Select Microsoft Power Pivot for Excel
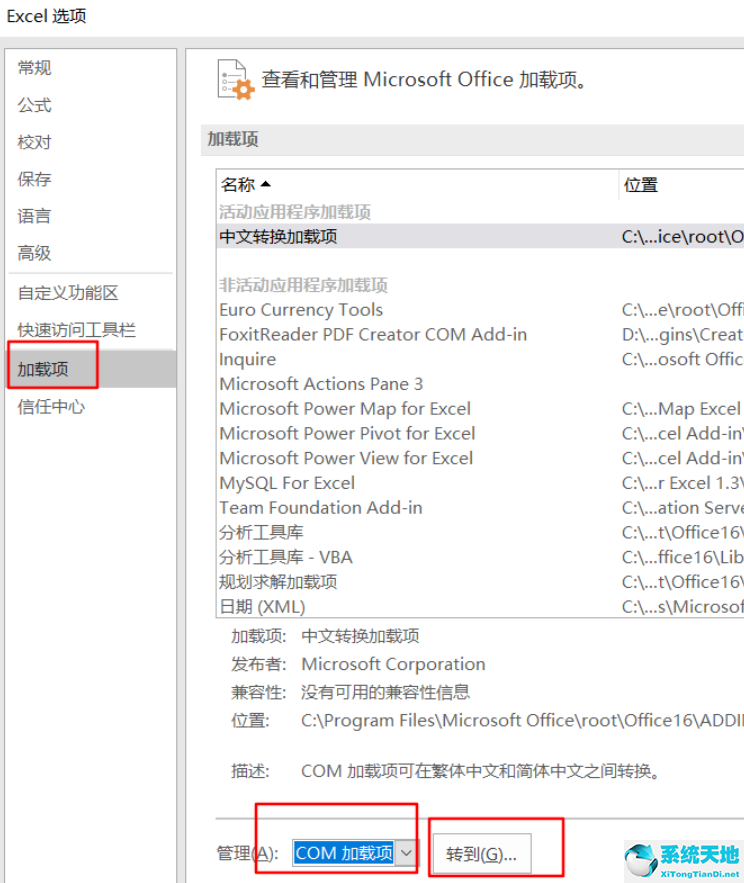Image resolution: width=744 pixels, height=883 pixels. pos(480,434)
